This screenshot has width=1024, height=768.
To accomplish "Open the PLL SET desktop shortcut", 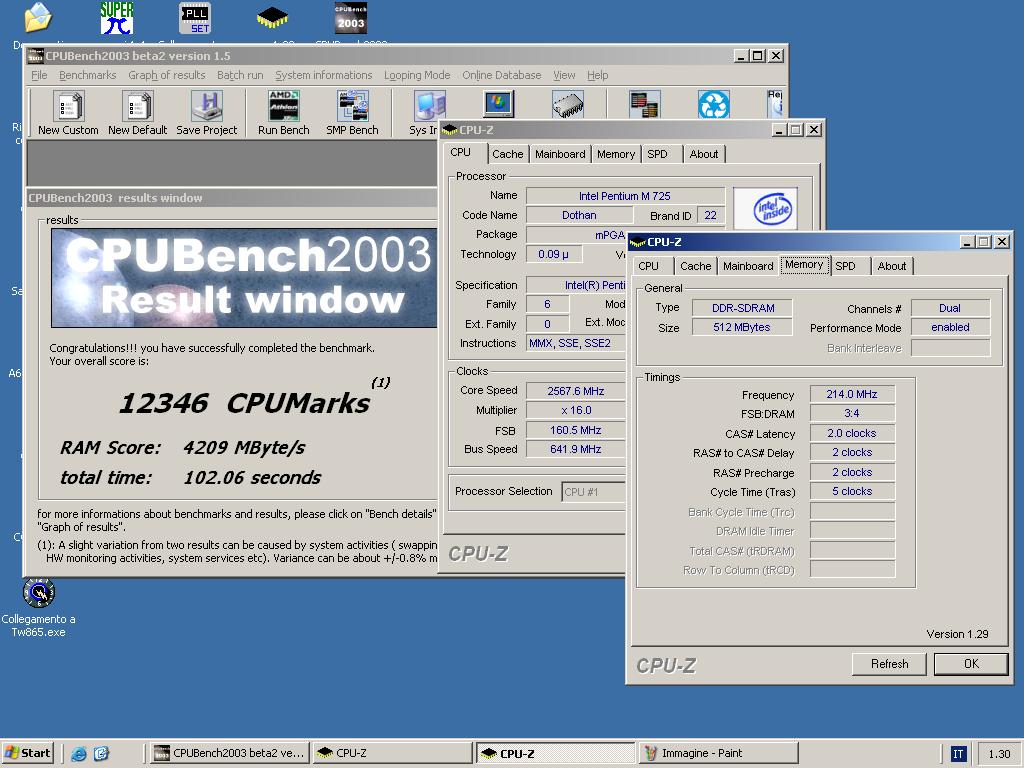I will pyautogui.click(x=194, y=18).
